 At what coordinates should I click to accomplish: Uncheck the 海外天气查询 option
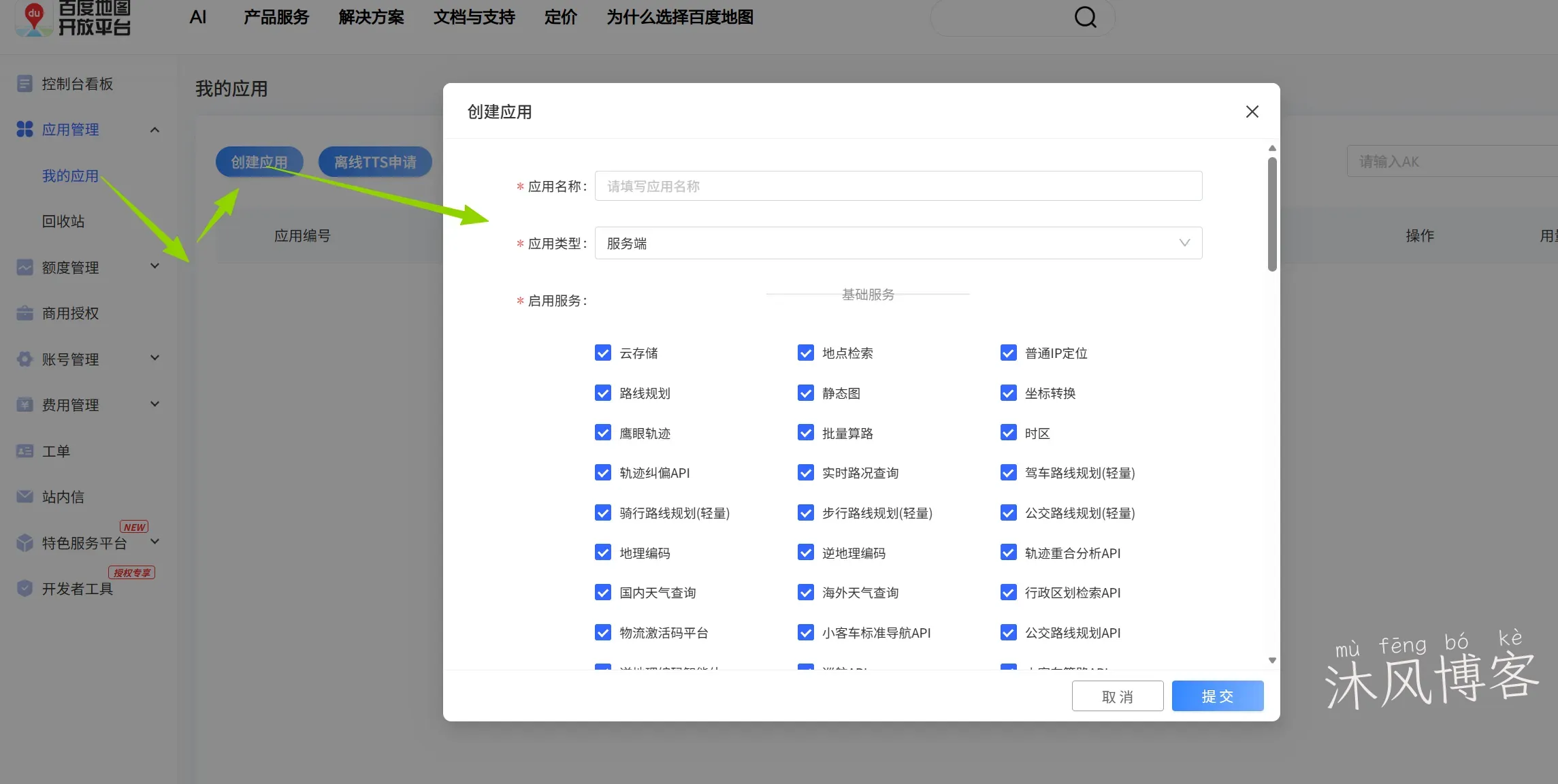(806, 592)
